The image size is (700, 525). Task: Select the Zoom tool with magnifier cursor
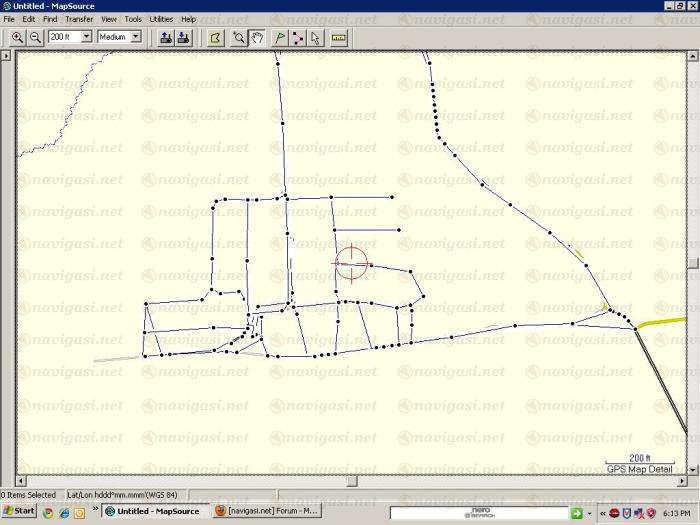pyautogui.click(x=240, y=37)
